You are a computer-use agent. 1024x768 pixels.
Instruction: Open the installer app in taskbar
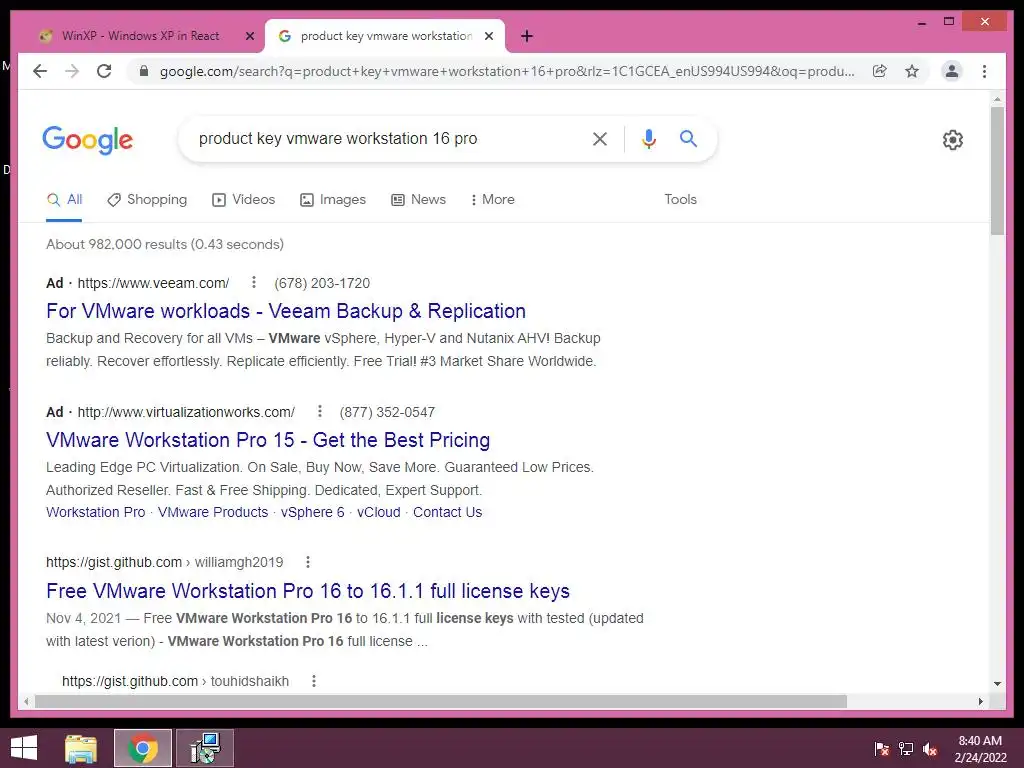[x=205, y=748]
